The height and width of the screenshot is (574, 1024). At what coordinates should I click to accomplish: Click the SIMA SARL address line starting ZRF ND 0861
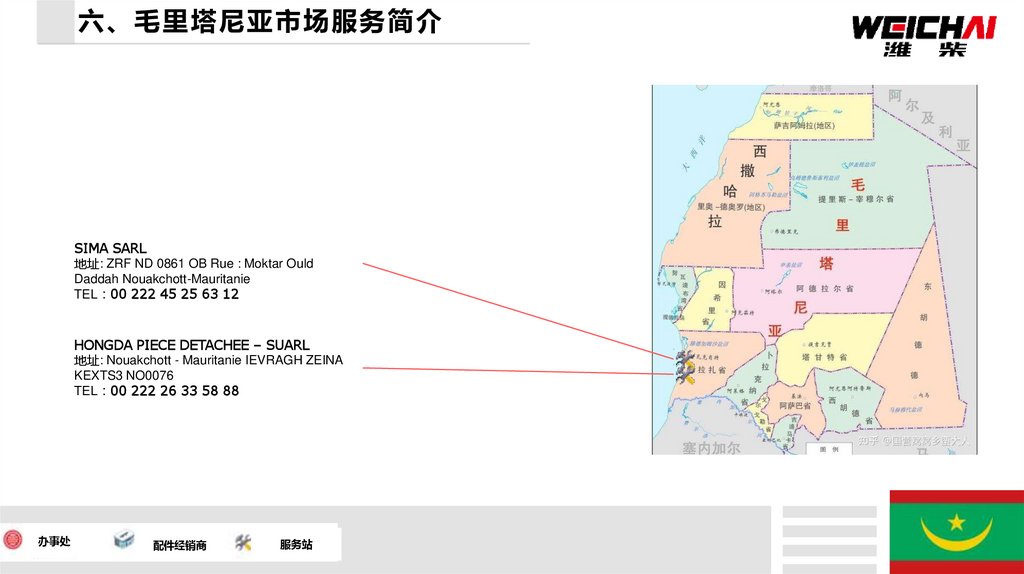(193, 263)
